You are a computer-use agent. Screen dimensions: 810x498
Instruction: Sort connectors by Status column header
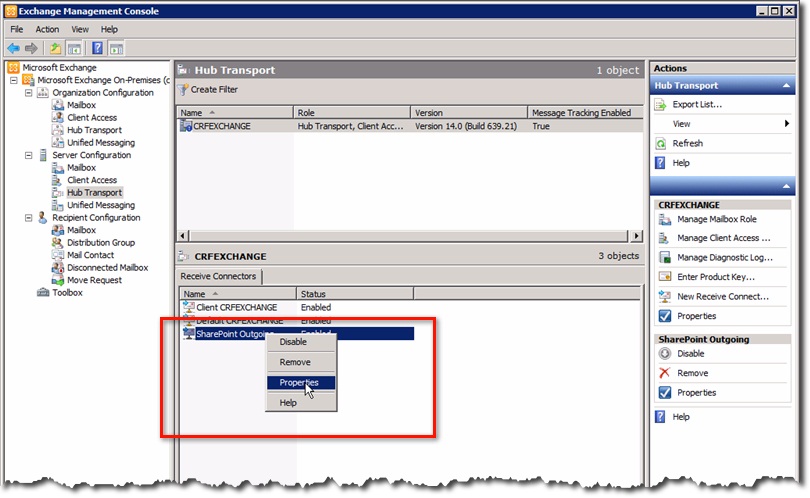[x=355, y=294]
